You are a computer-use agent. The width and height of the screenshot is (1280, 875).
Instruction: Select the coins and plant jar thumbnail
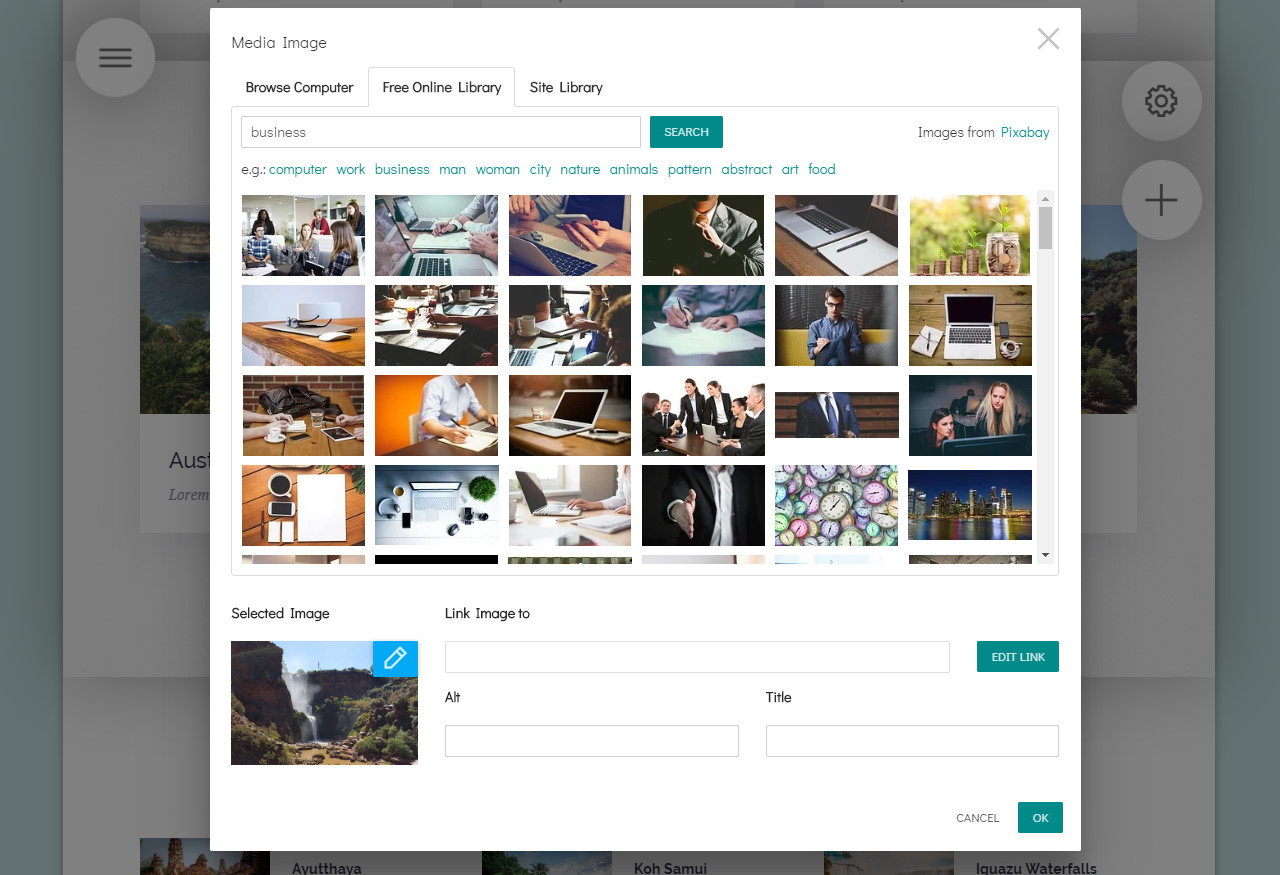coord(970,235)
